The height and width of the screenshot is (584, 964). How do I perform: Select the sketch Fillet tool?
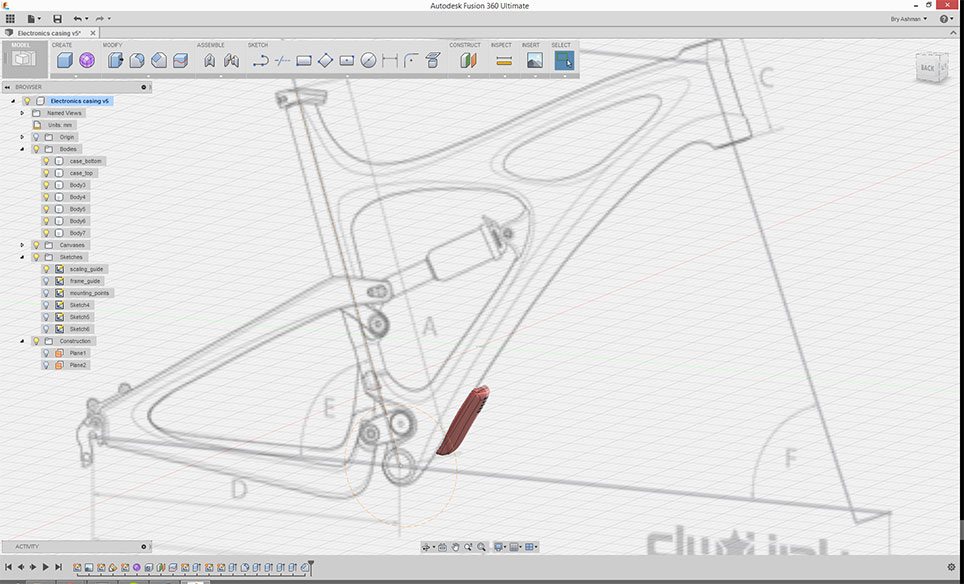coord(411,60)
